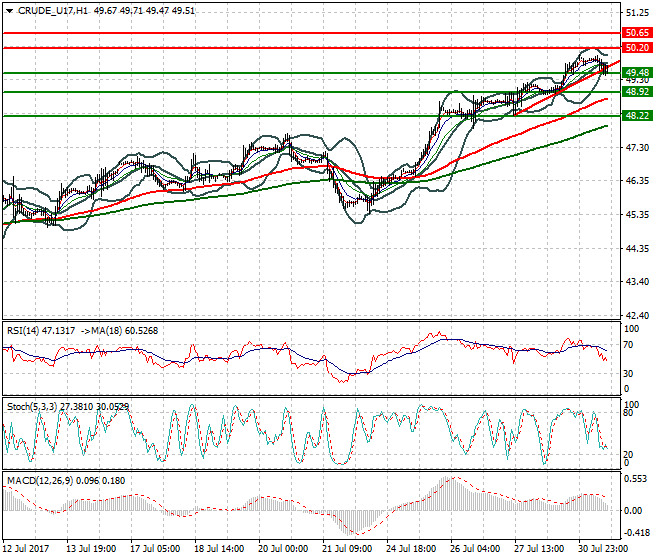Select the MA(18) 60.5268 label
Viewport: 660px width, 560px height.
click(x=125, y=331)
